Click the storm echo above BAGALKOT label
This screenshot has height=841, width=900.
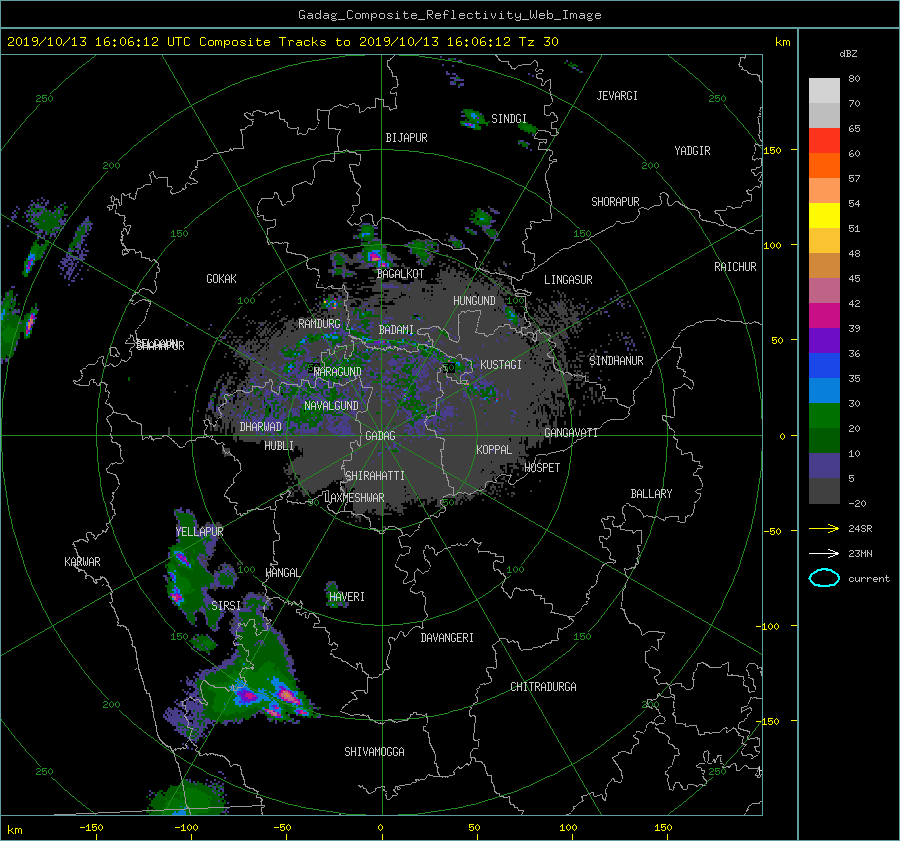[x=375, y=254]
